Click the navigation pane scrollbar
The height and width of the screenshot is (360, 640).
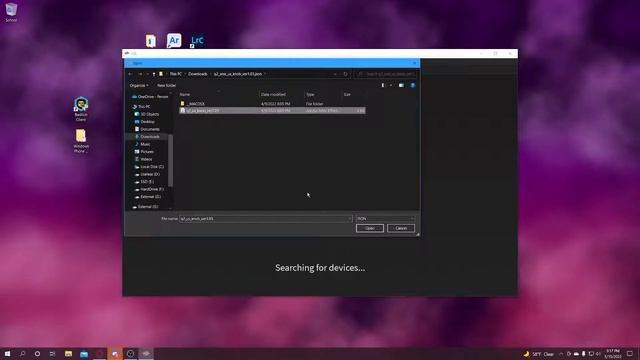(x=171, y=160)
